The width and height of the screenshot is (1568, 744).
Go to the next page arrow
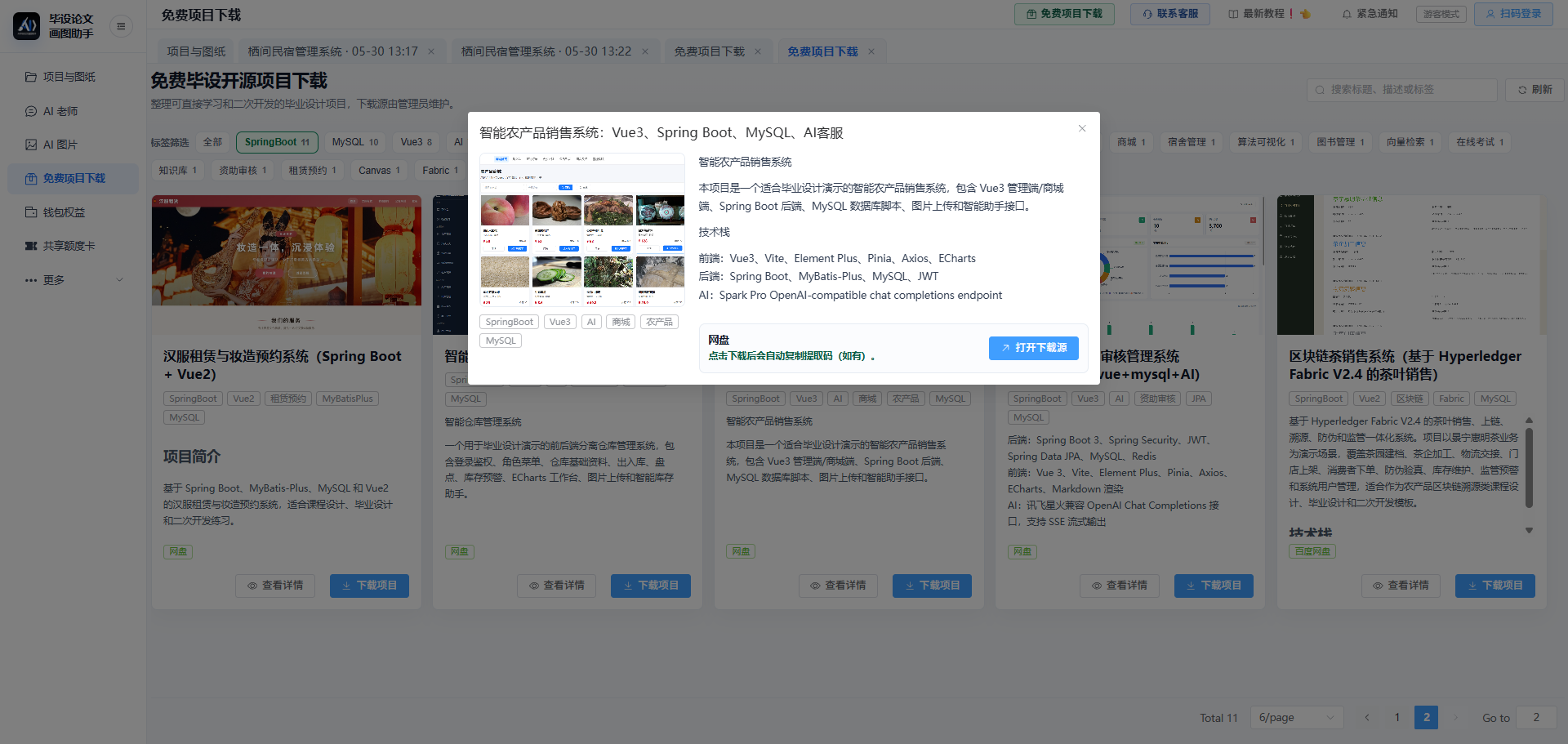pos(1455,718)
